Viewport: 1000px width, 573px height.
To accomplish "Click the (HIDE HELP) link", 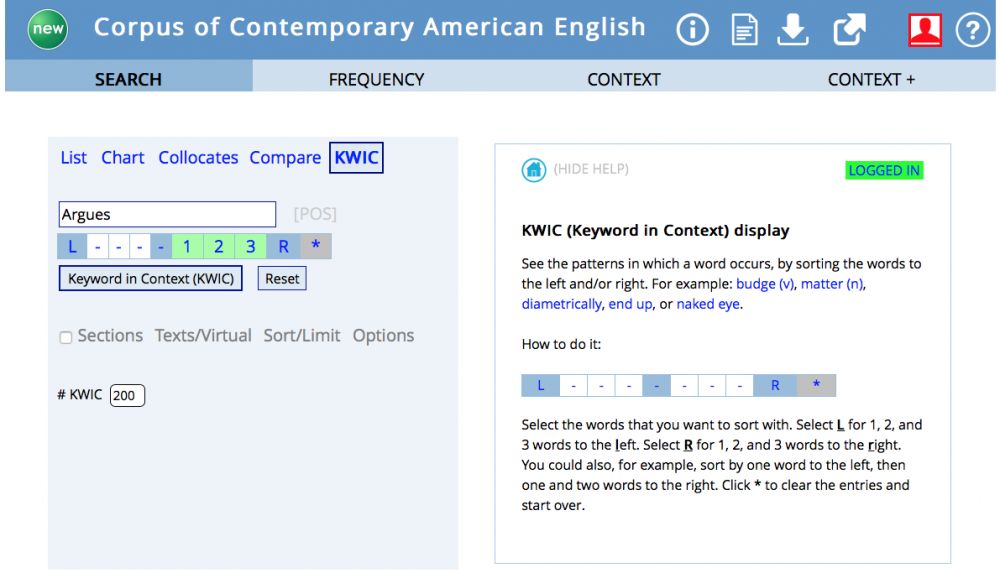I will tap(591, 169).
